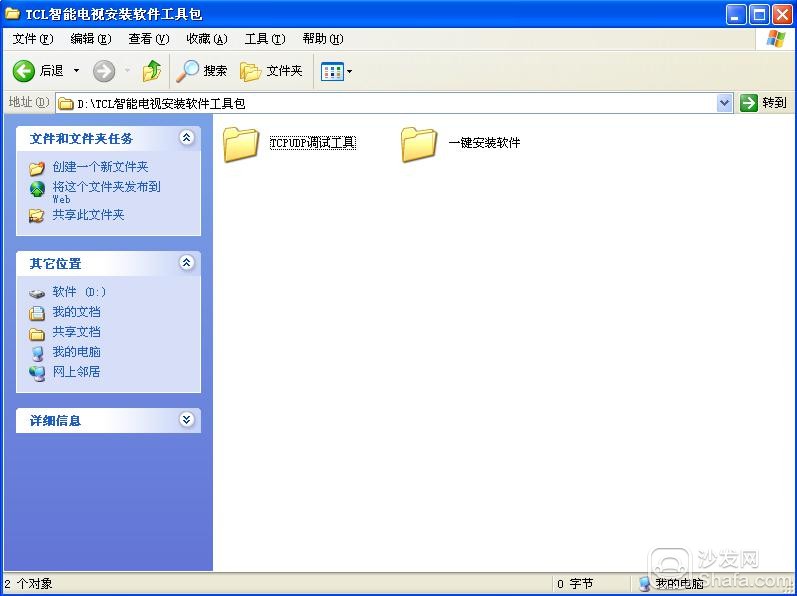Expand the 详细信息 panel
797x596 pixels.
click(x=186, y=420)
